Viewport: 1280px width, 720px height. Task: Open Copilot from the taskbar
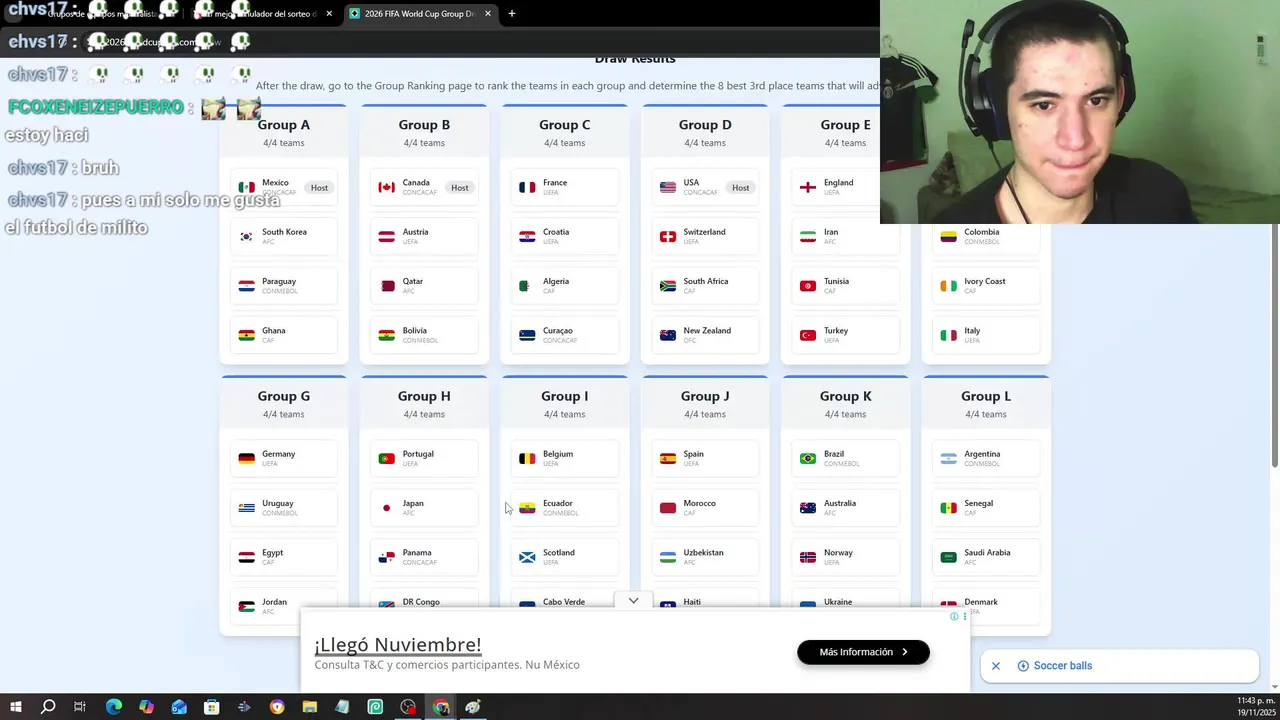click(146, 707)
